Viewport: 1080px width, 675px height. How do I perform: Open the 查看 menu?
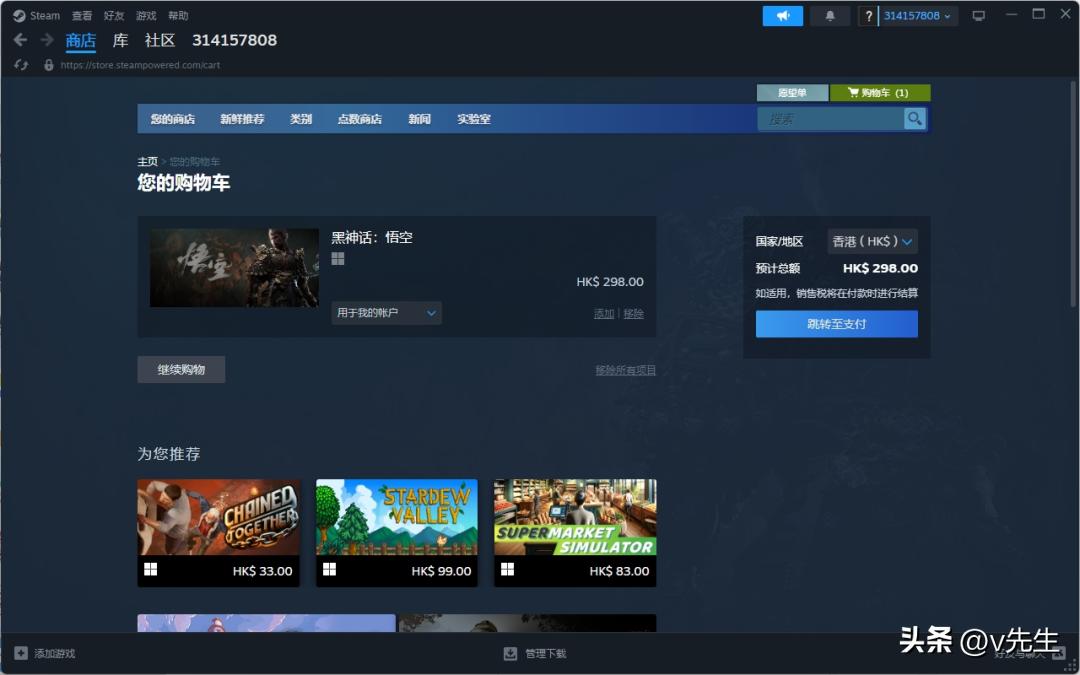click(82, 16)
